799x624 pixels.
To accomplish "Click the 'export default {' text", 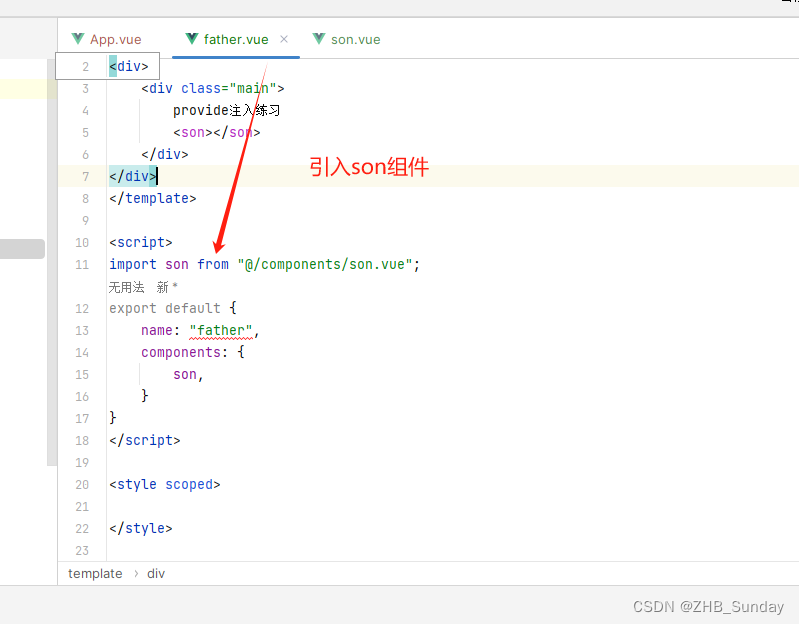I will (x=173, y=308).
